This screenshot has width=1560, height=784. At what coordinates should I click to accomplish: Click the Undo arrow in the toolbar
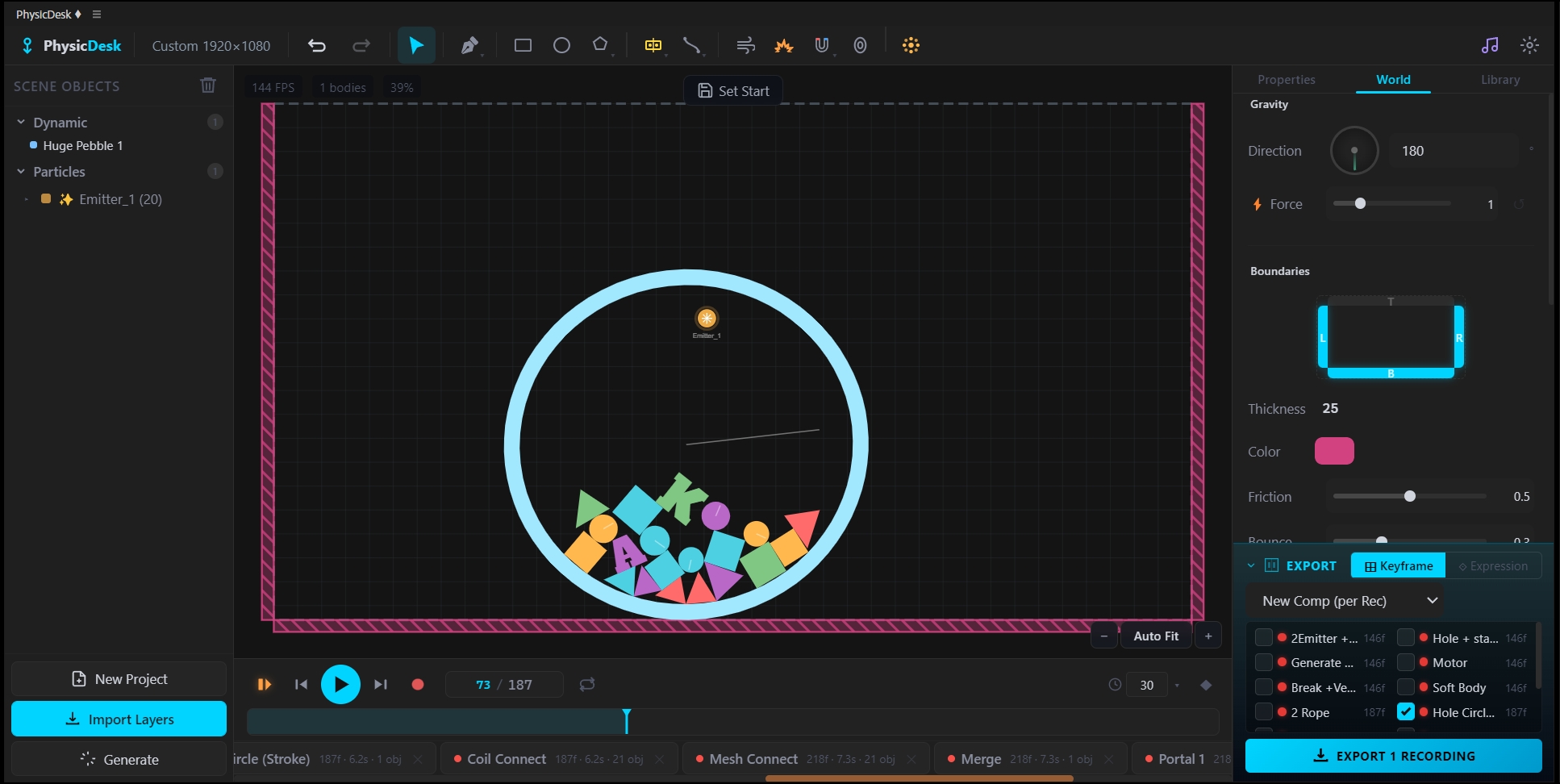tap(317, 45)
